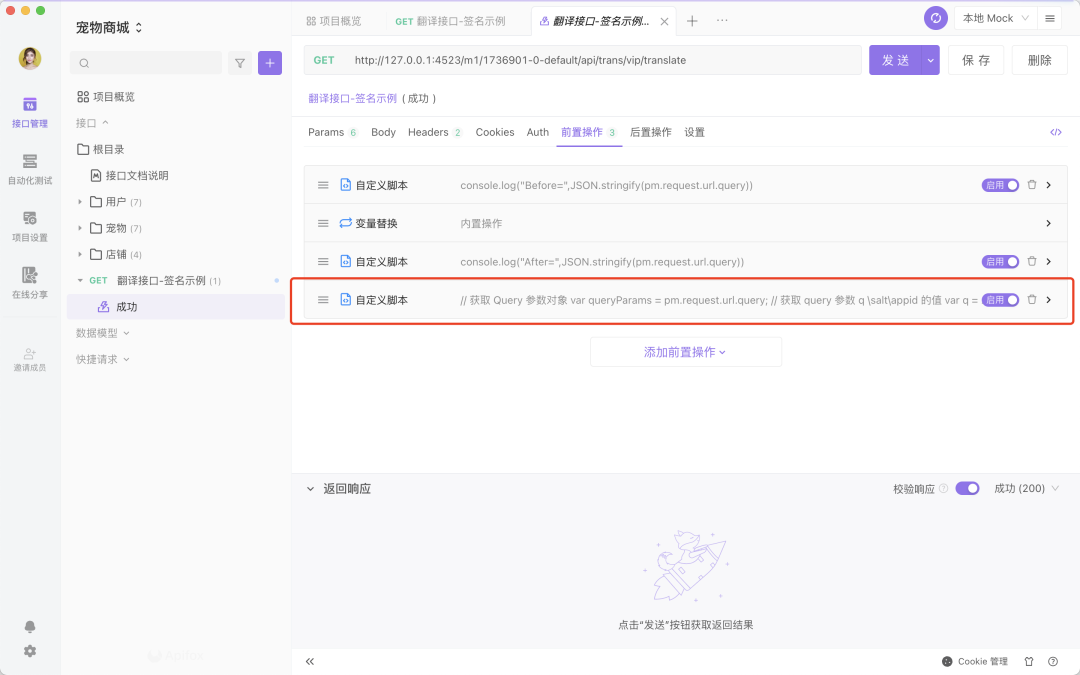Select 在线分享 in the sidebar

coord(29,283)
